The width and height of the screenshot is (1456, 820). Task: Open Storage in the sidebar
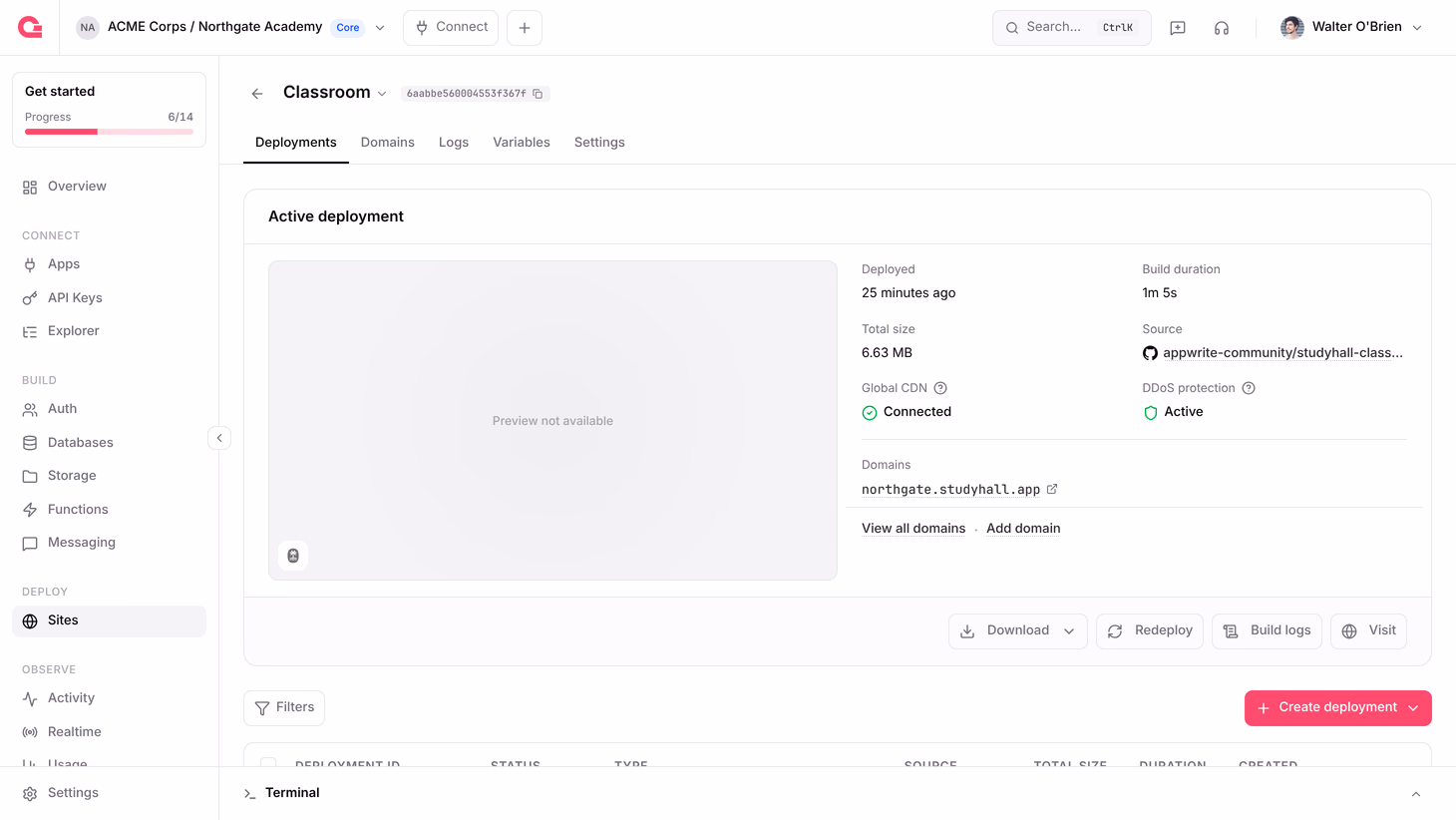coord(109,476)
